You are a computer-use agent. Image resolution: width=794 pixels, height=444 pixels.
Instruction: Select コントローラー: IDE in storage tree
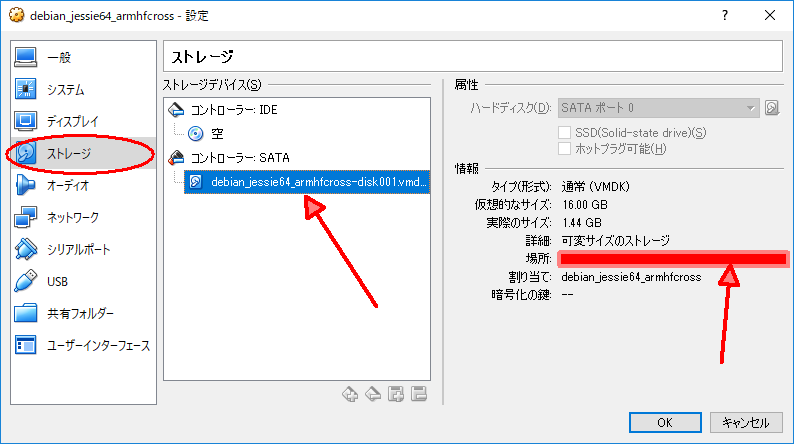pos(234,110)
